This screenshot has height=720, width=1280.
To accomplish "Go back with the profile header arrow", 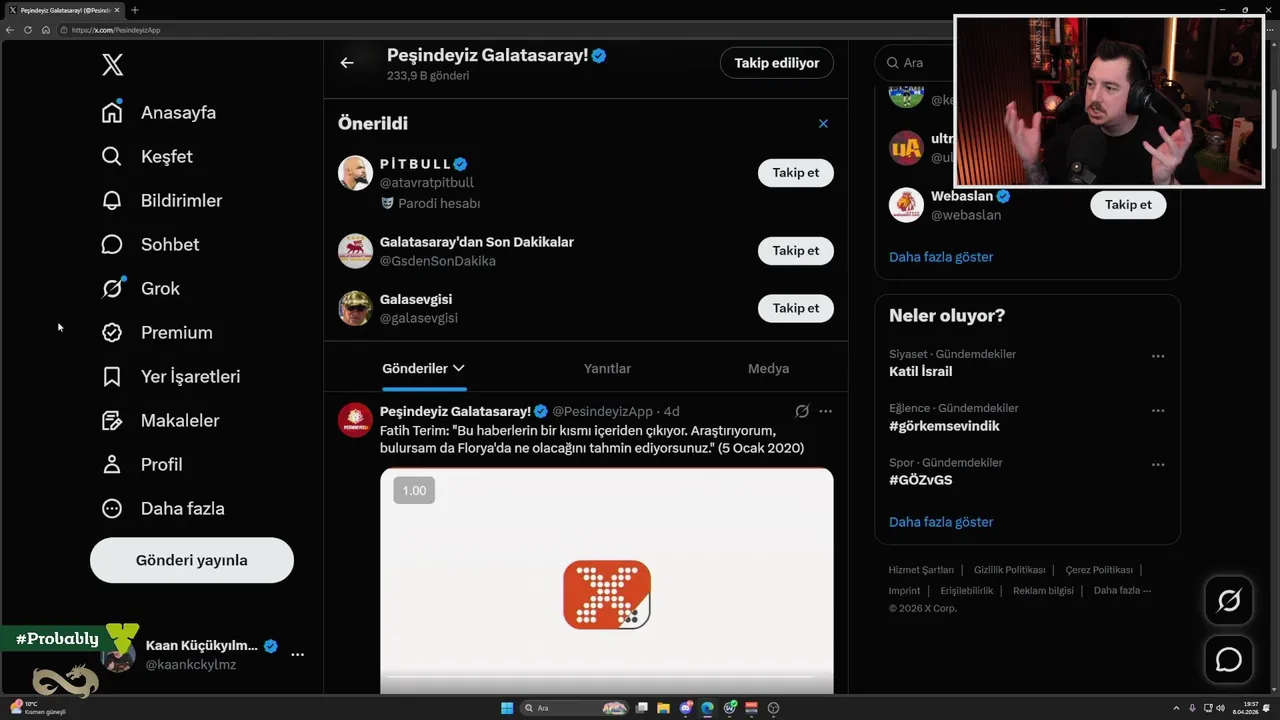I will (347, 62).
